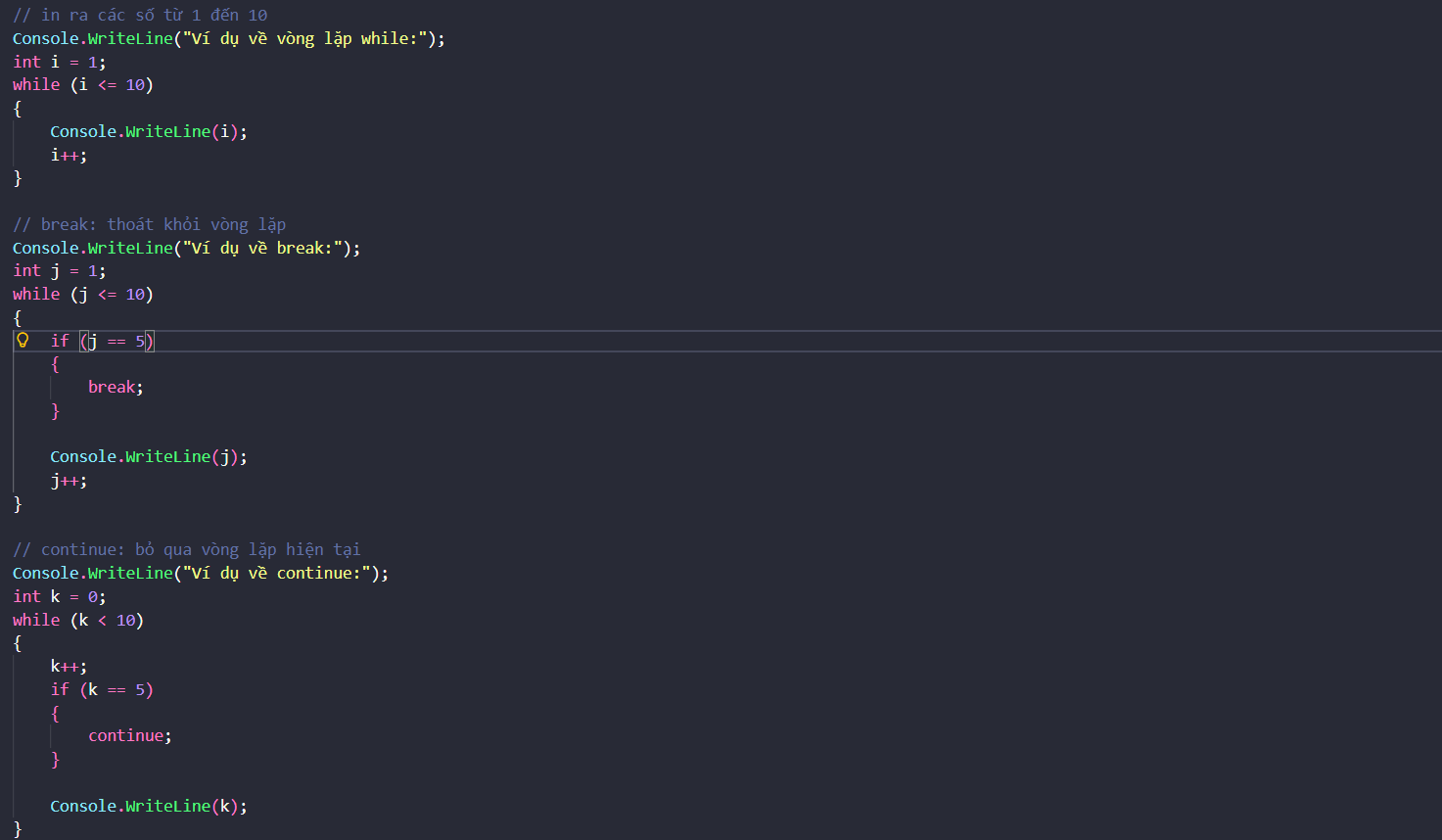
Task: Click the 'if (j == 5)' condition
Action: [x=102, y=342]
